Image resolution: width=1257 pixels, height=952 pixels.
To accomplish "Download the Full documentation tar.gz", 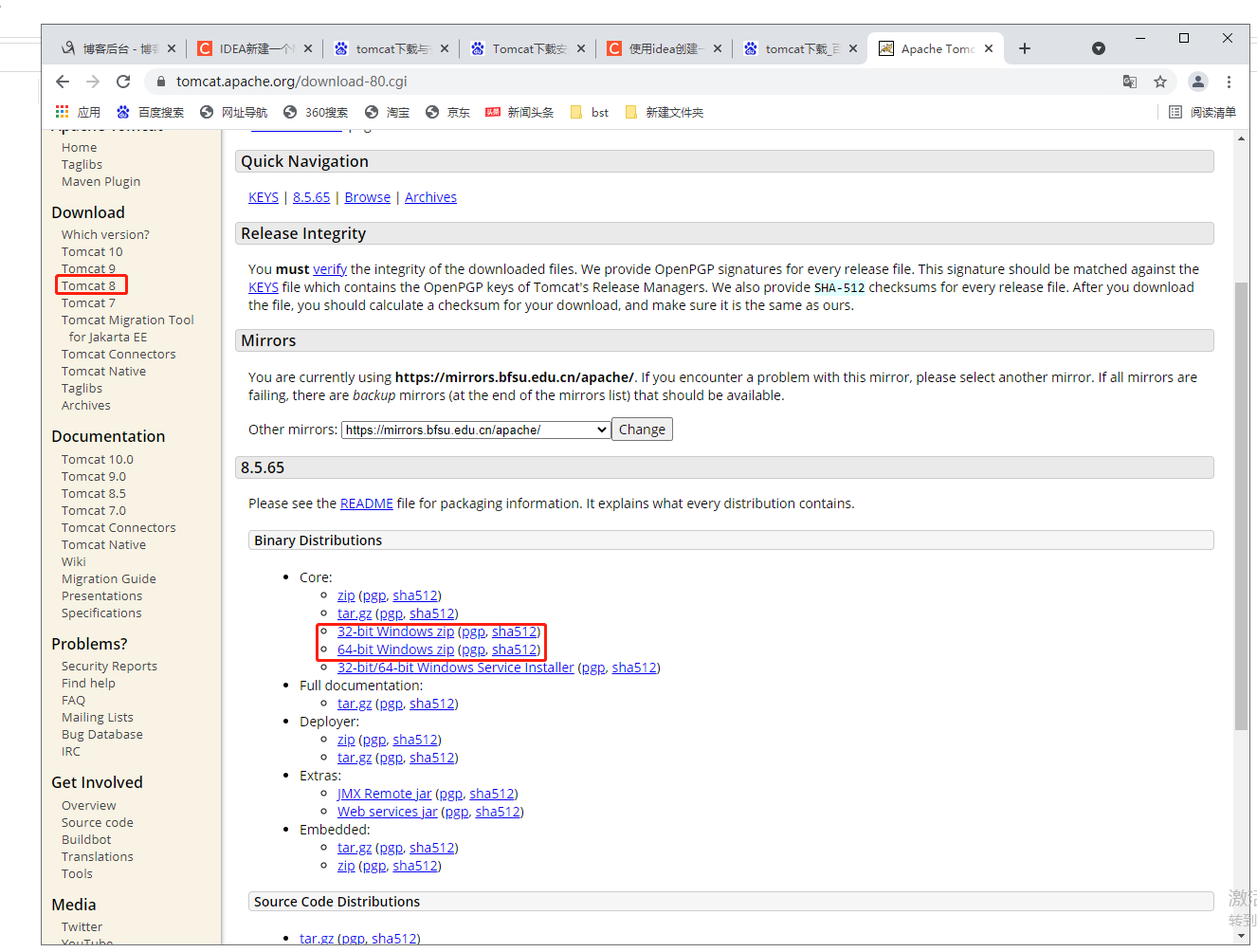I will 355,704.
